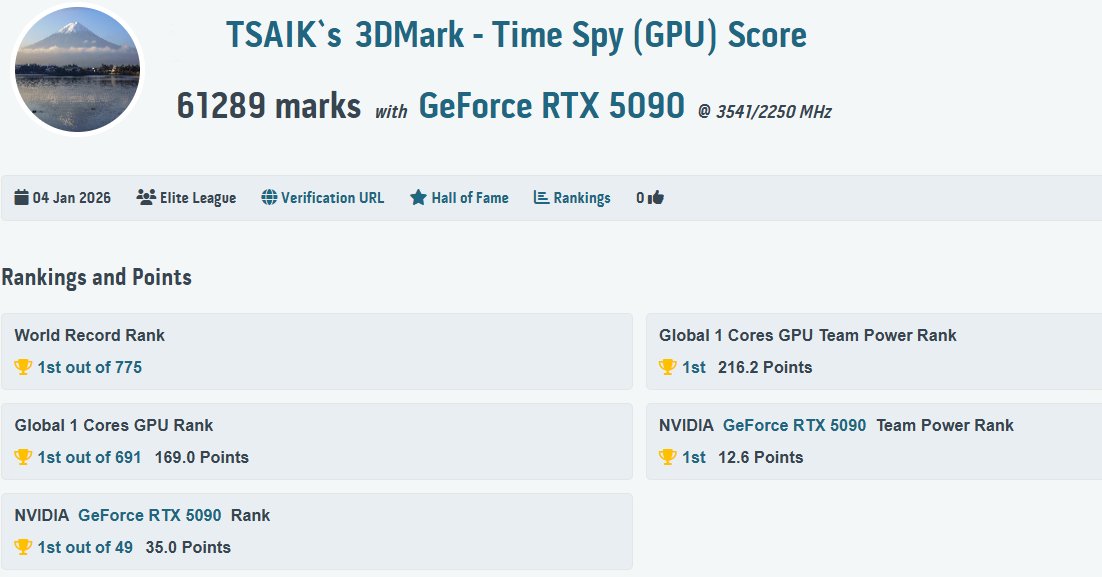Click the trophy icon under World Record Rank

pyautogui.click(x=23, y=367)
